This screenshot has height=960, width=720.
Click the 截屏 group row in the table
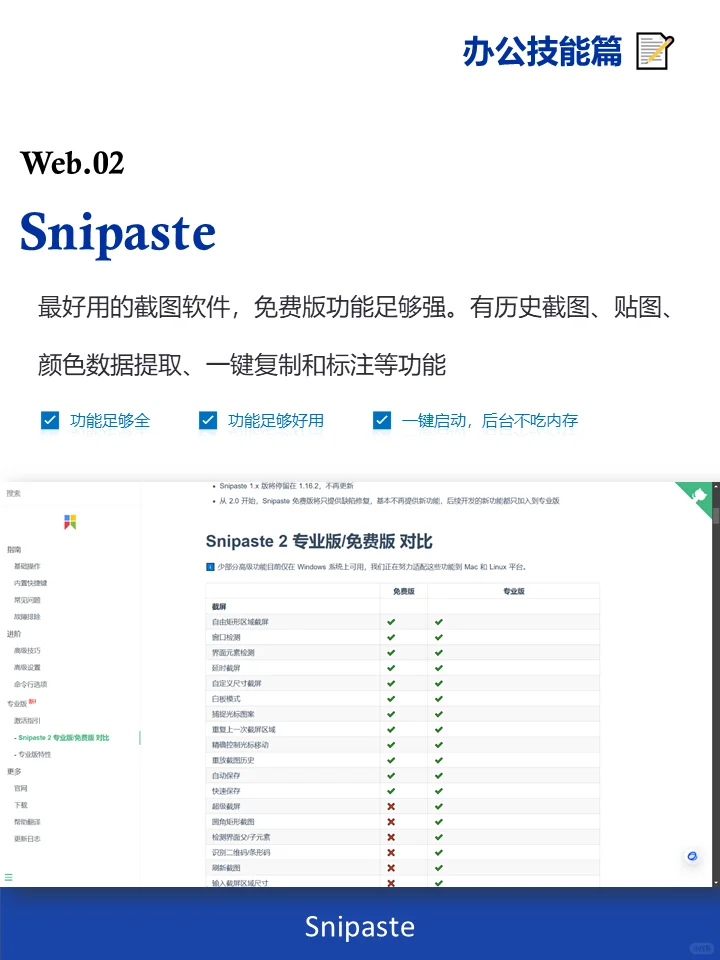(x=402, y=606)
